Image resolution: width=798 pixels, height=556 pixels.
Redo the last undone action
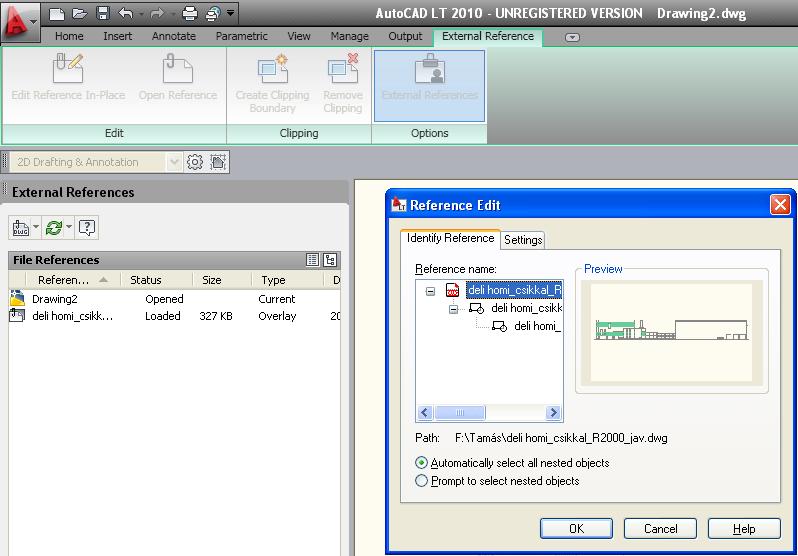[157, 13]
